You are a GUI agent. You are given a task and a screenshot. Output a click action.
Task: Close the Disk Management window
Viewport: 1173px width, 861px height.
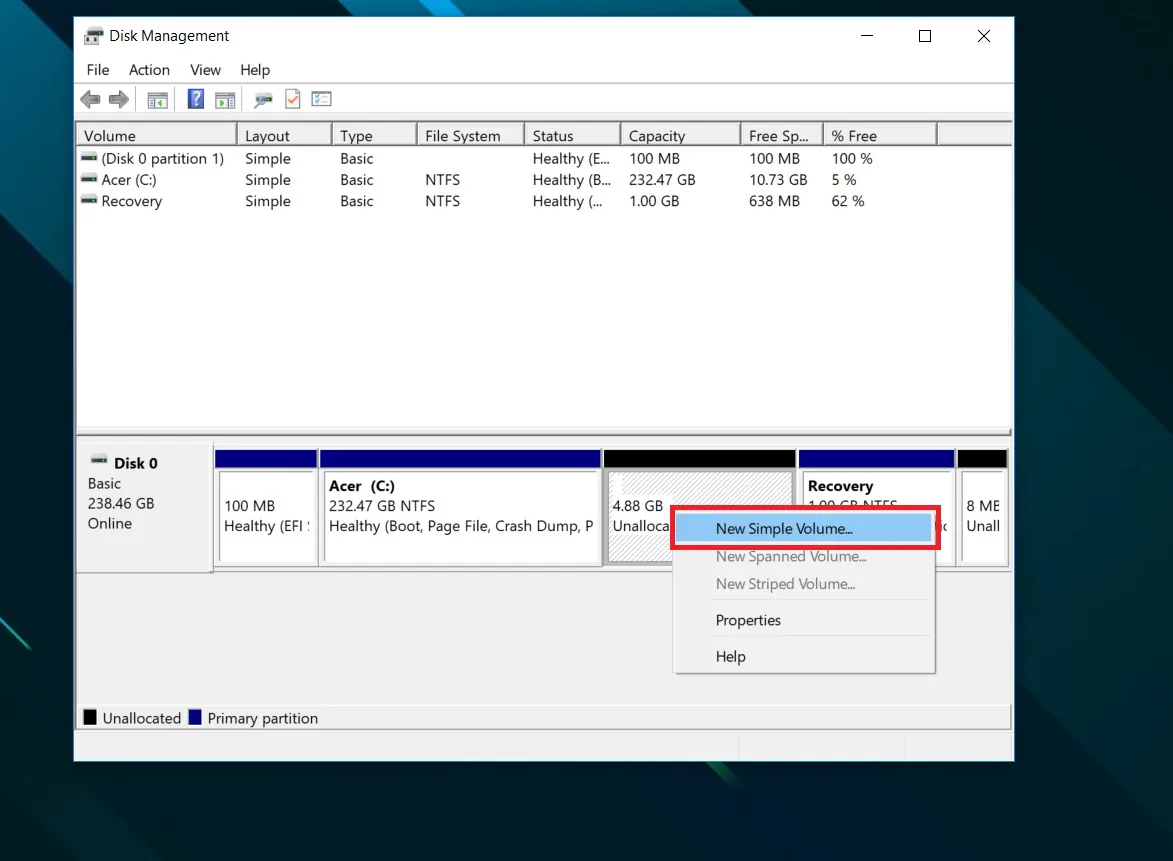984,36
